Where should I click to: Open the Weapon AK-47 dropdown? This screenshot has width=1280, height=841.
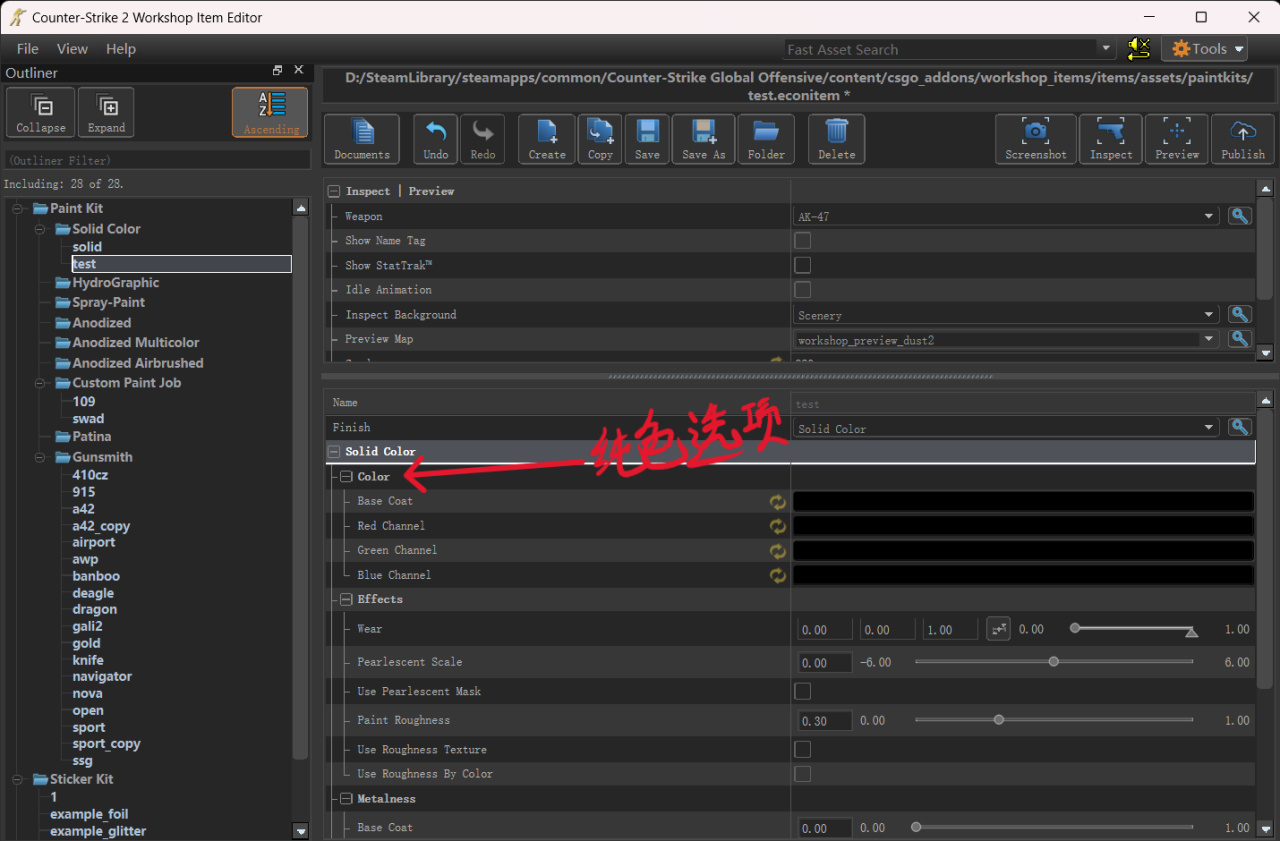tap(1006, 216)
